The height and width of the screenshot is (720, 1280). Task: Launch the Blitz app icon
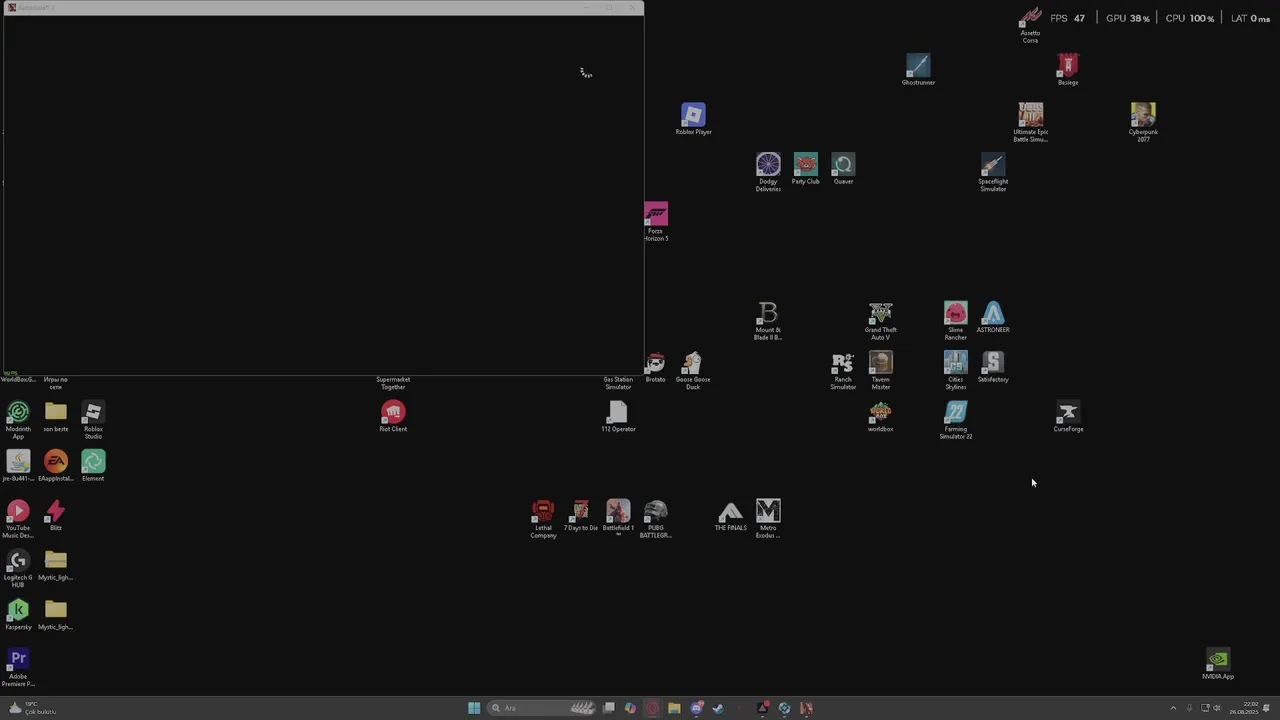click(x=56, y=516)
